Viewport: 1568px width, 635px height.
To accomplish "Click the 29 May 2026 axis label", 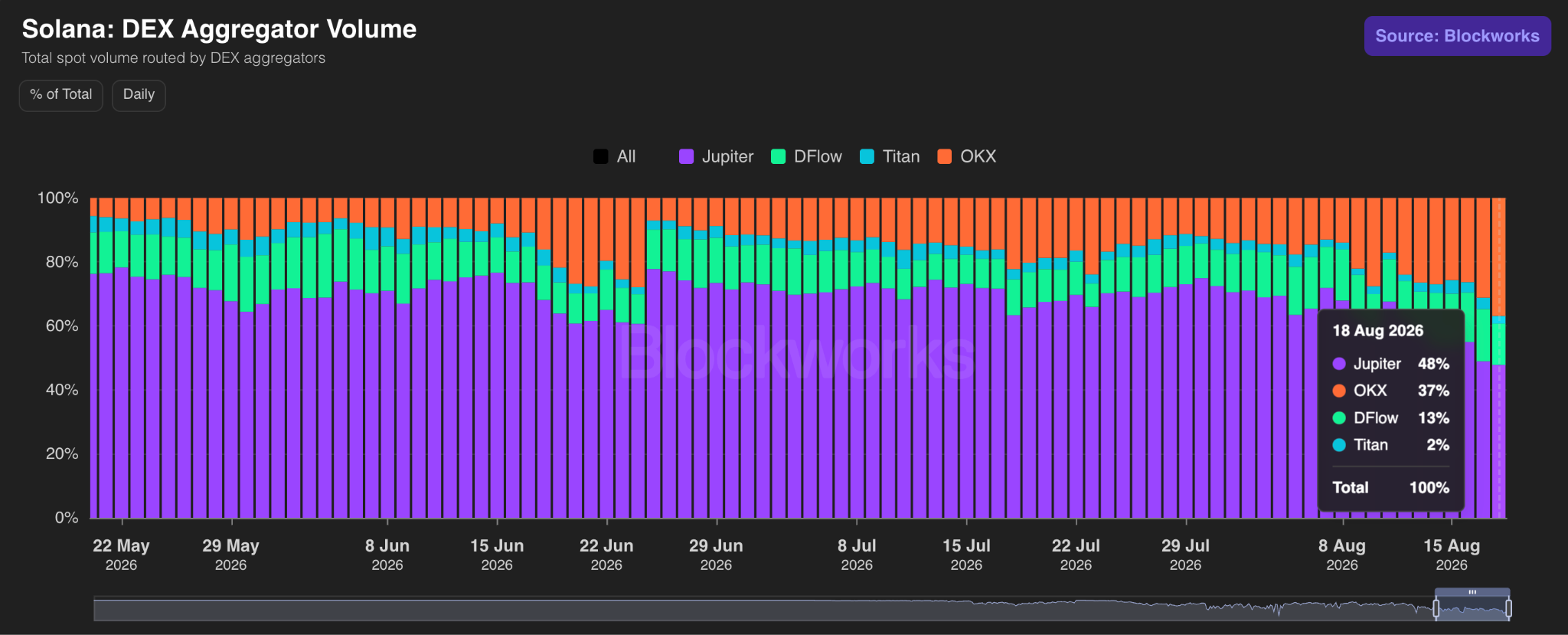I will [x=230, y=555].
